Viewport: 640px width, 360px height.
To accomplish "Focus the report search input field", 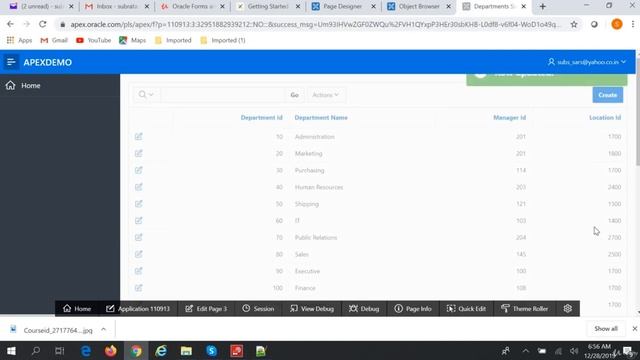I will 223,95.
